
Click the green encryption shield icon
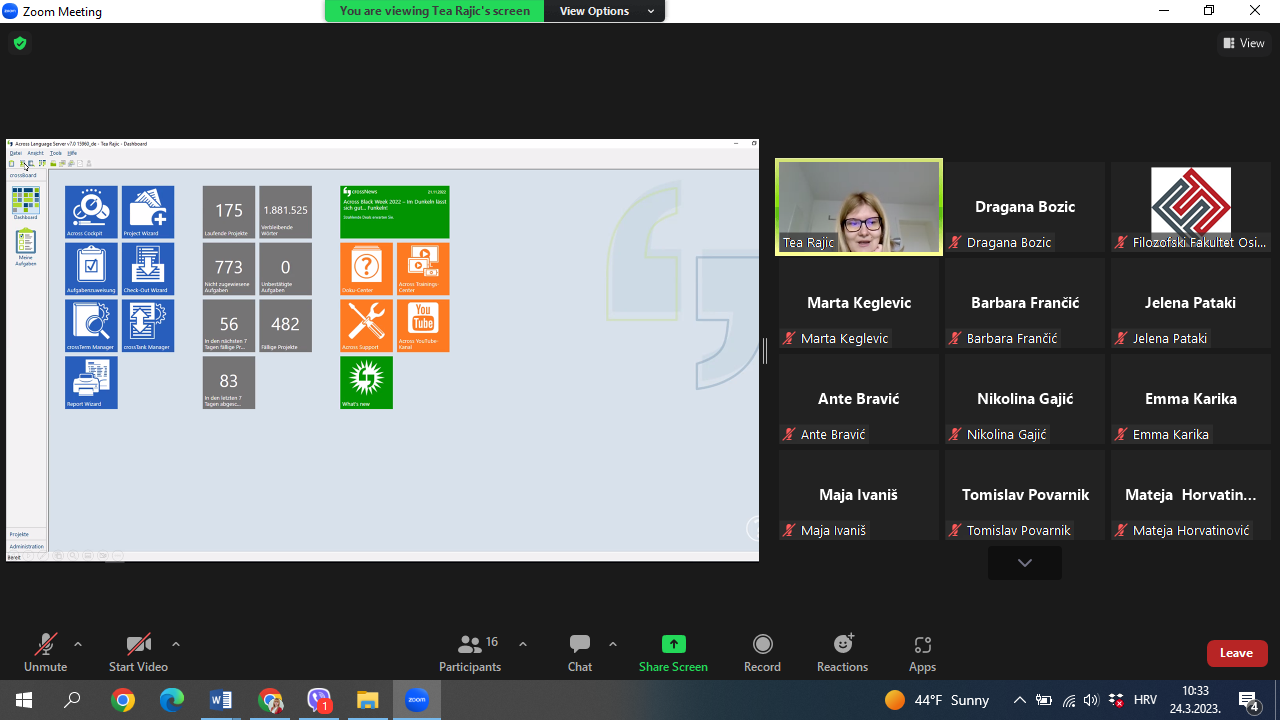(x=19, y=43)
